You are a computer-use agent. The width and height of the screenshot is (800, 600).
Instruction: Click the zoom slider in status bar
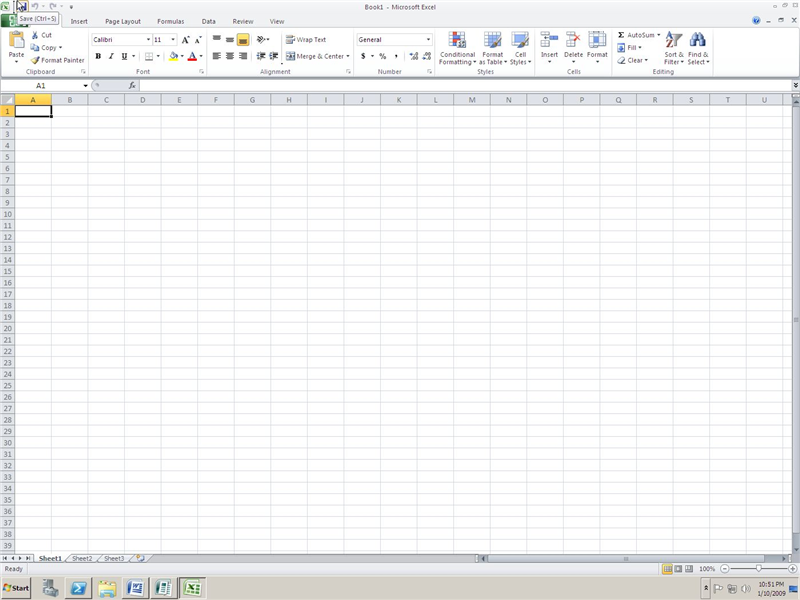point(758,568)
